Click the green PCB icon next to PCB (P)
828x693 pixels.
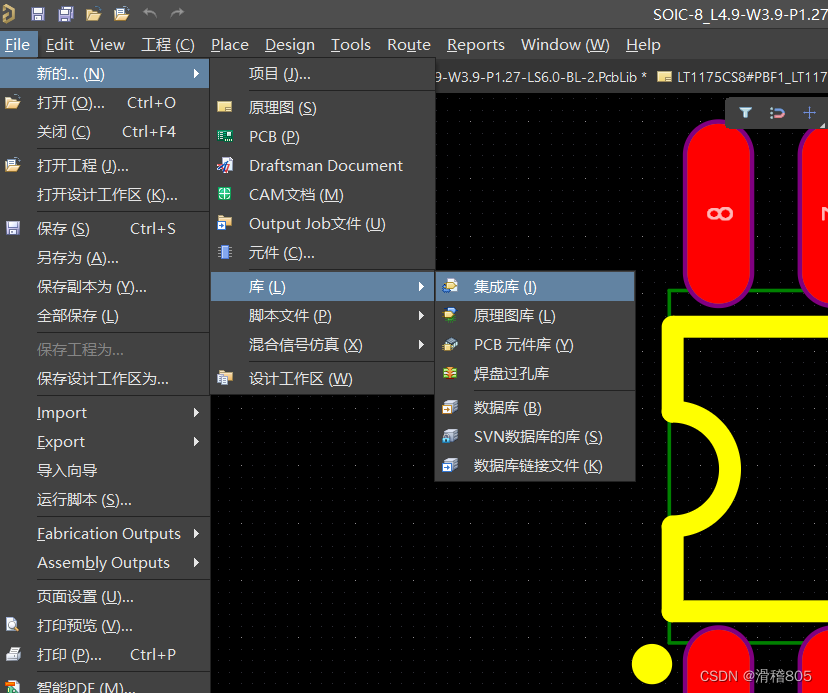(225, 136)
